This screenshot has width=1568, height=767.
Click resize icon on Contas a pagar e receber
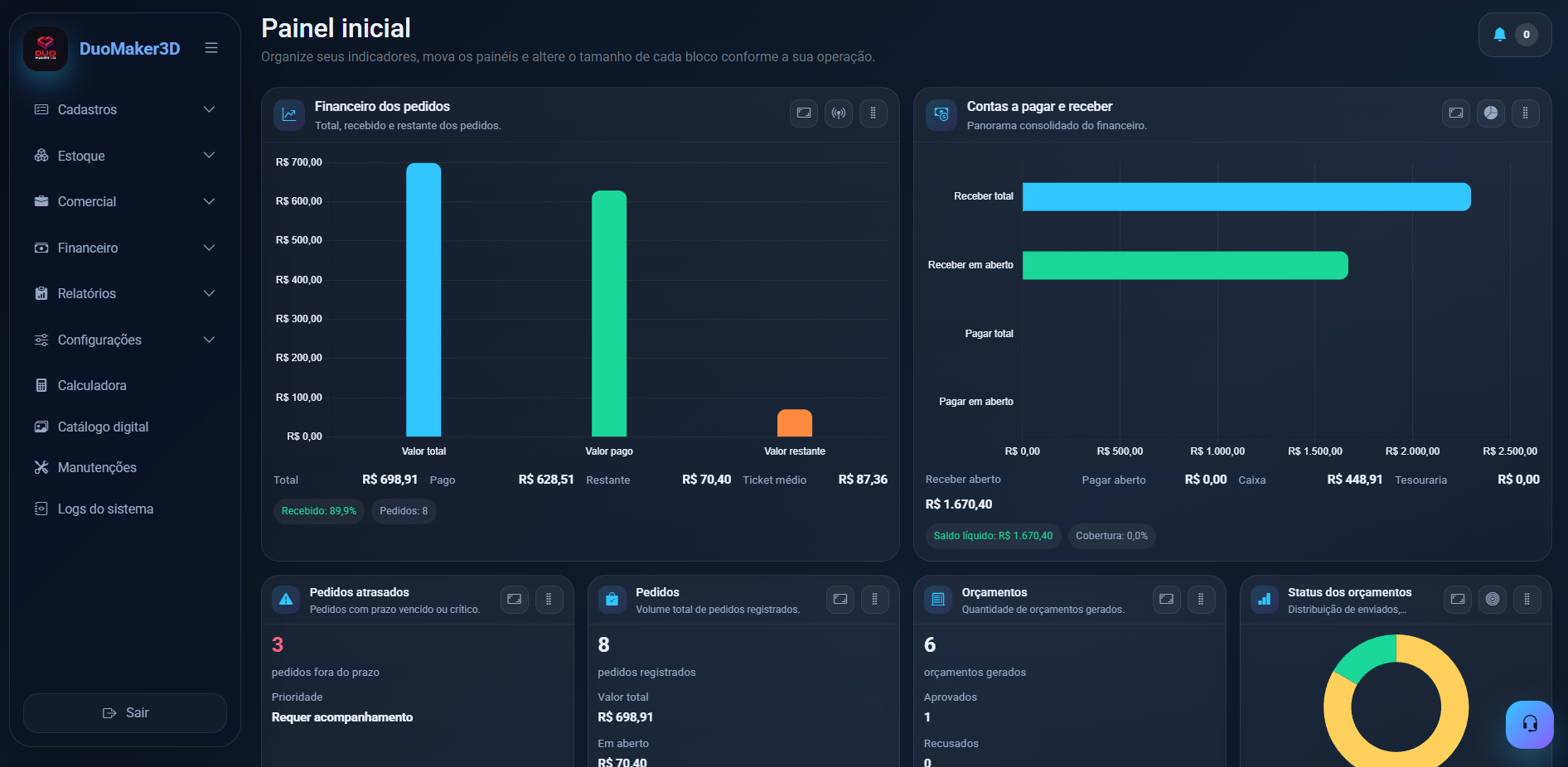(1456, 113)
